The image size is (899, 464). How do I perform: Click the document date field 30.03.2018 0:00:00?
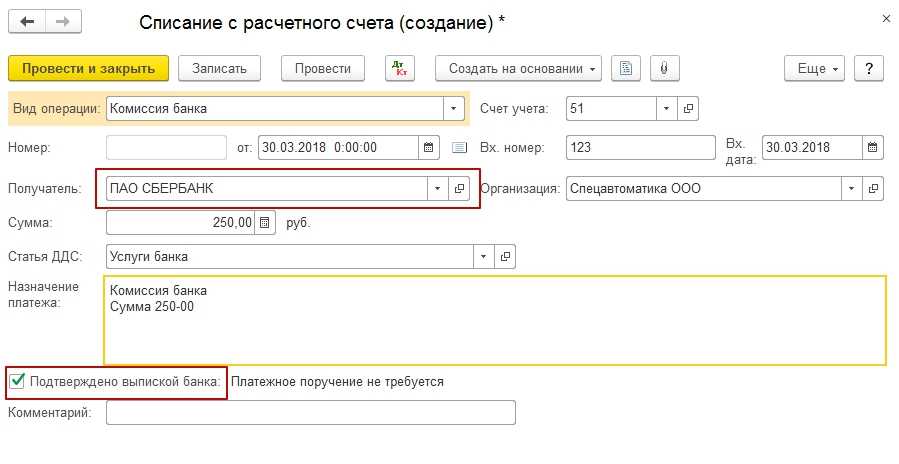pos(338,147)
